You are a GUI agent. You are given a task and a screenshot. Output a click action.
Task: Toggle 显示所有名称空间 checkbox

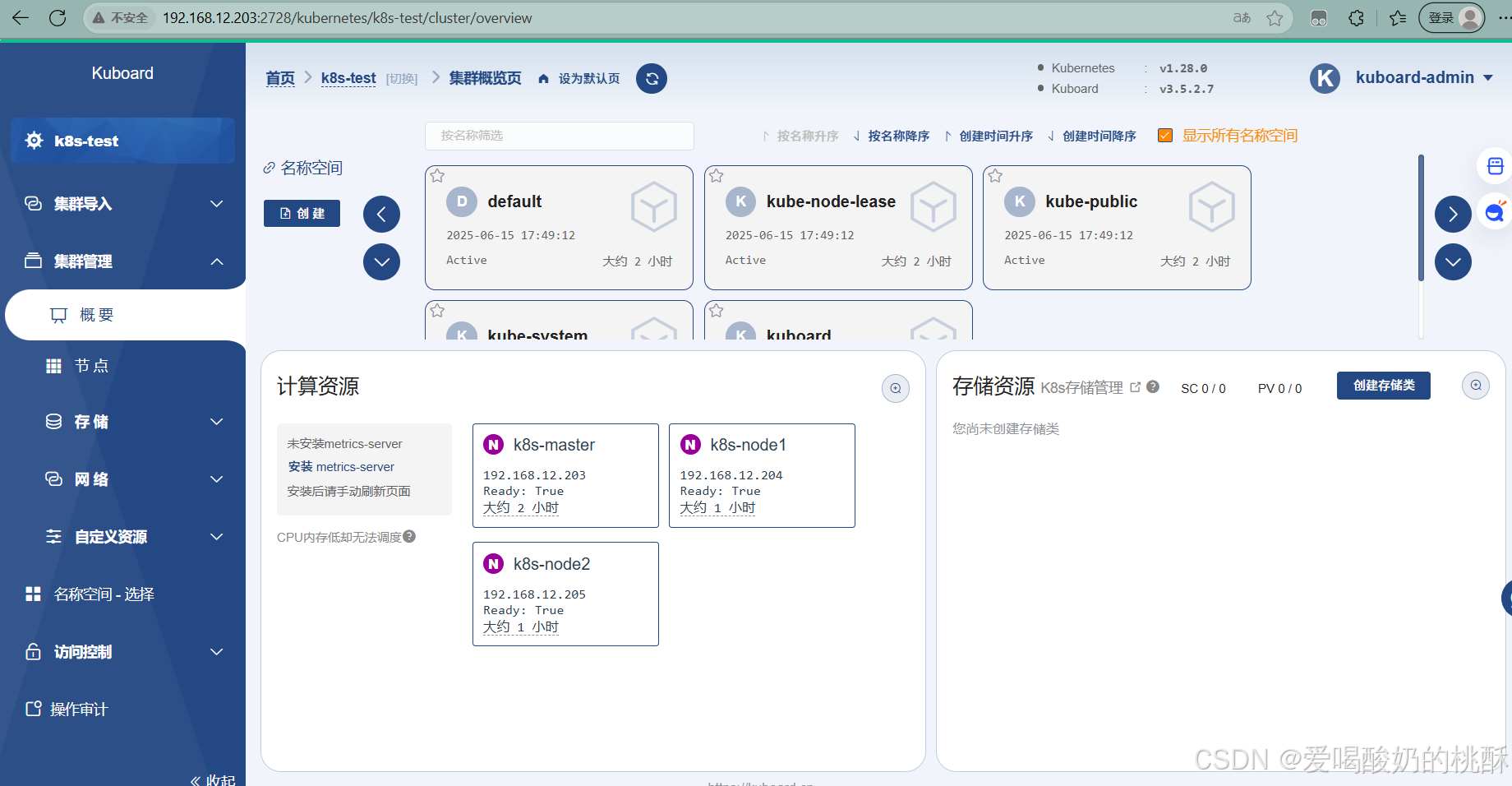[1164, 136]
